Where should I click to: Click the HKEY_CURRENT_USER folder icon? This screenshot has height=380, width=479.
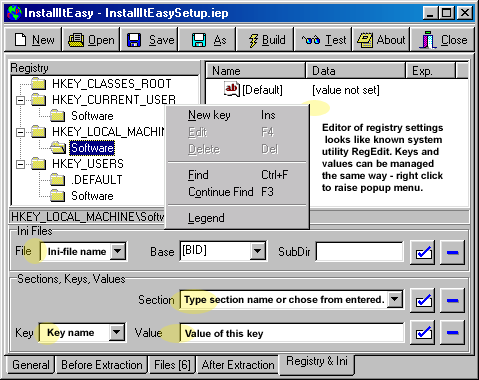tap(39, 100)
